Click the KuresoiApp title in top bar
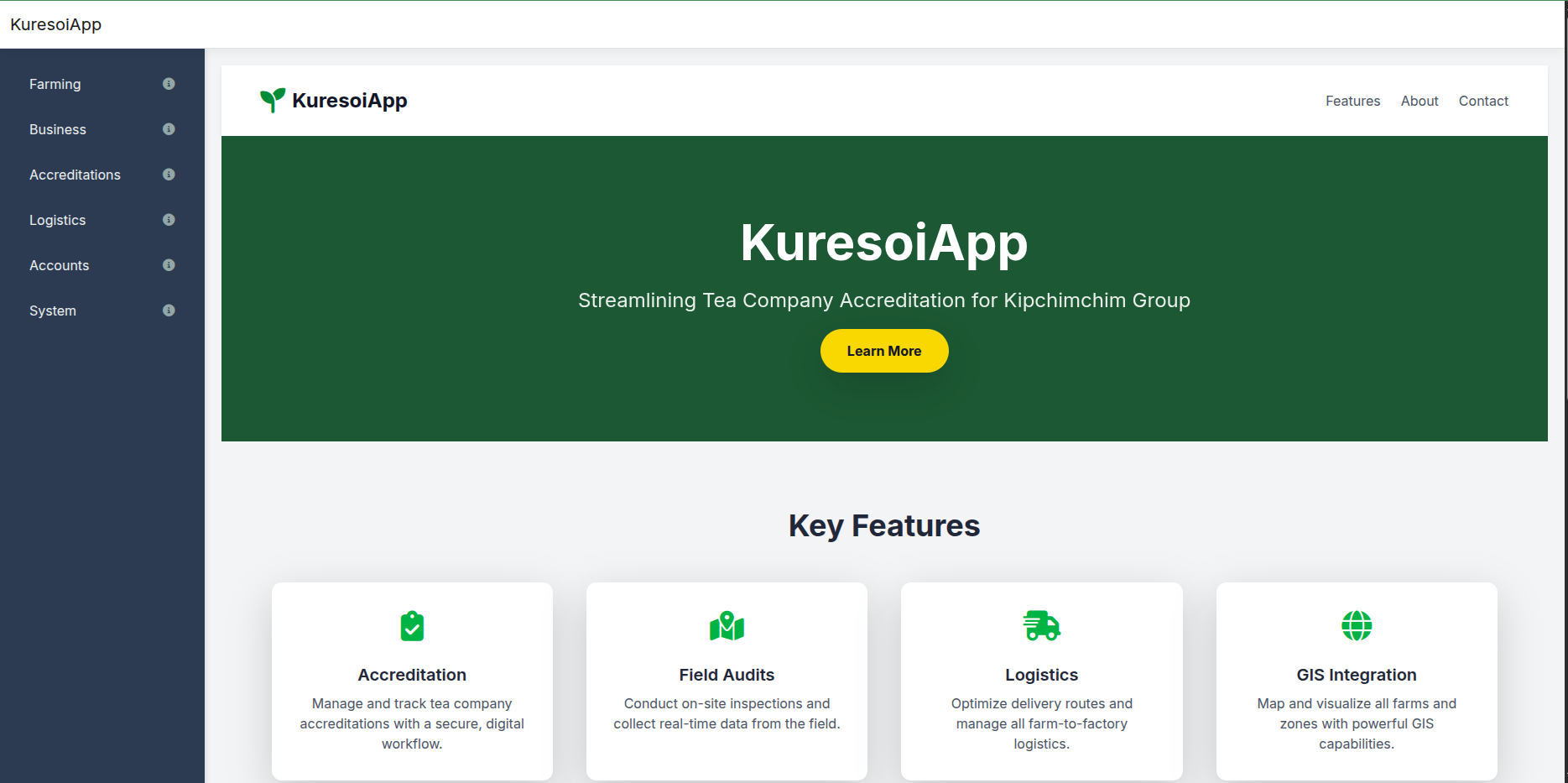This screenshot has width=1568, height=783. pyautogui.click(x=55, y=24)
